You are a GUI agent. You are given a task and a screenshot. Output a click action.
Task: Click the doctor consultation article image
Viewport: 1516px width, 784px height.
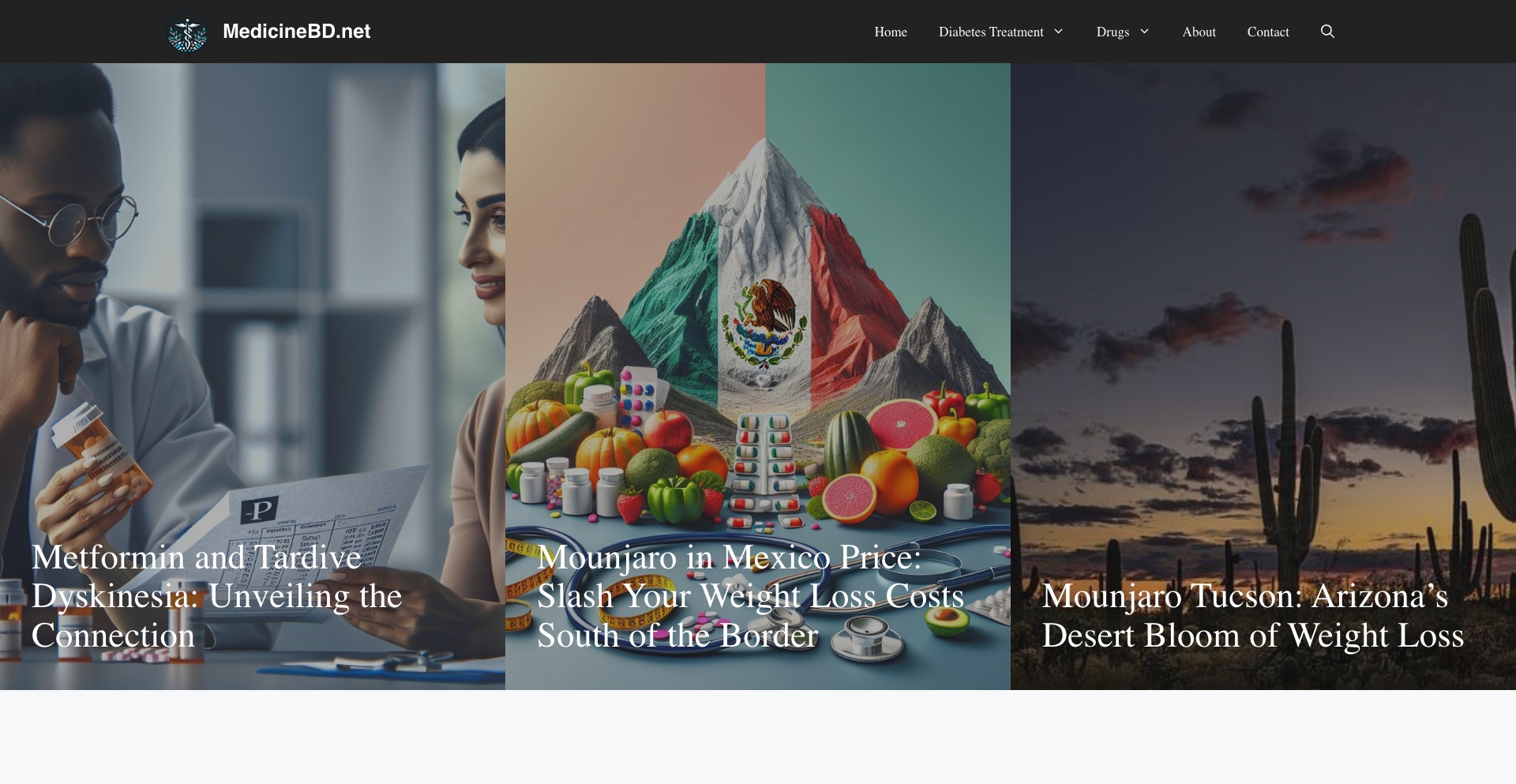tap(253, 316)
